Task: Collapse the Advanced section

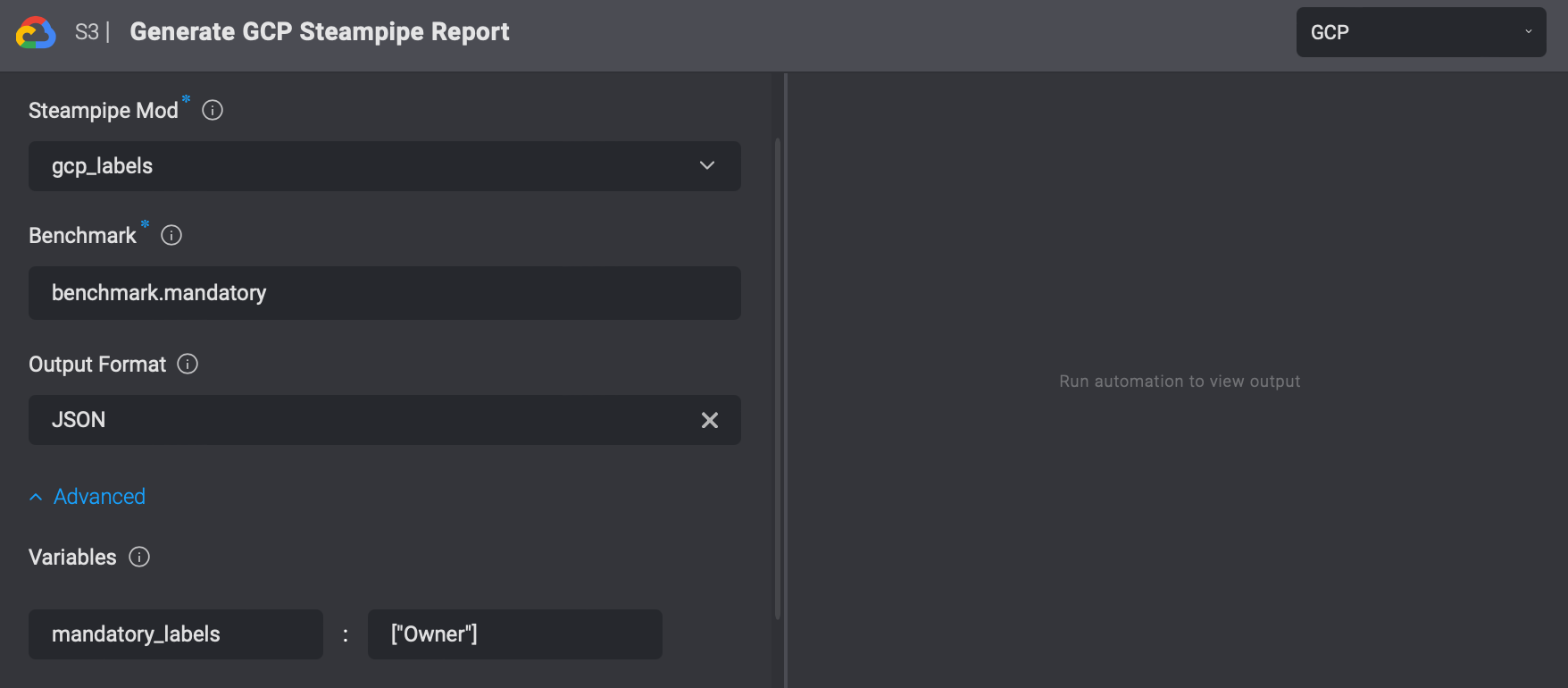Action: tap(88, 497)
